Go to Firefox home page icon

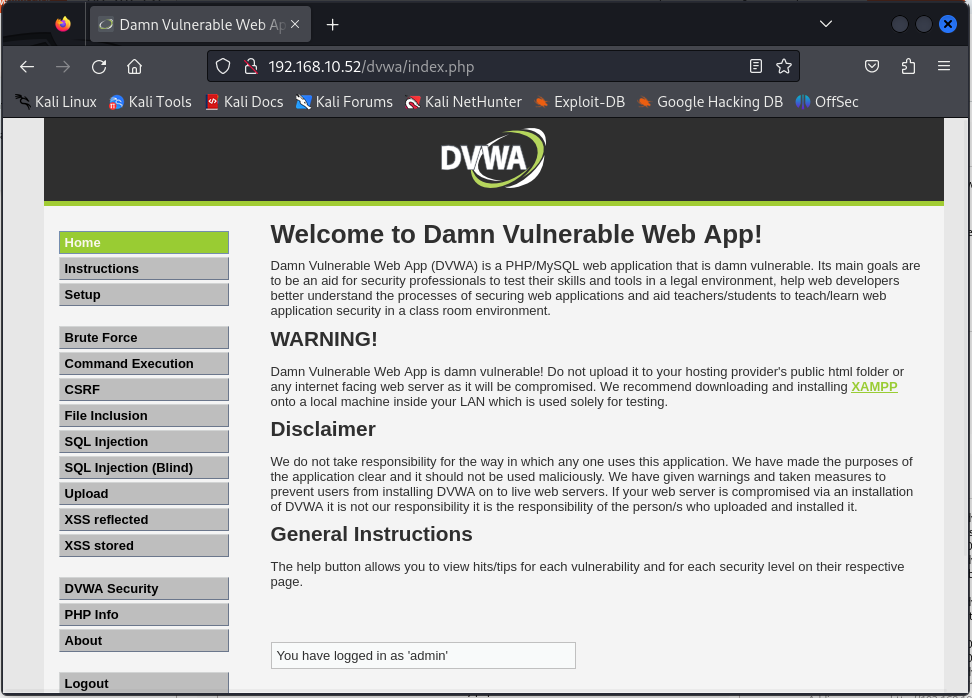point(135,66)
